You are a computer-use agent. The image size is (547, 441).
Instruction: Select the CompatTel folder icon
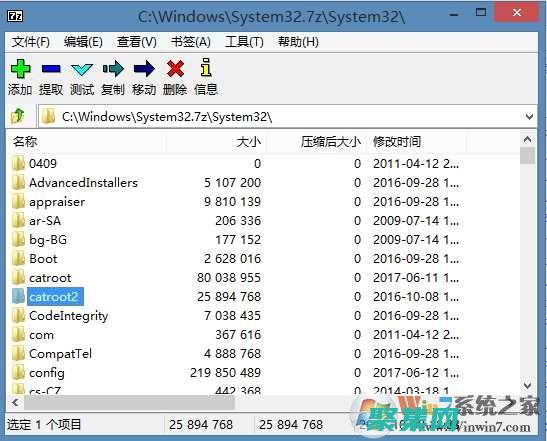point(18,353)
